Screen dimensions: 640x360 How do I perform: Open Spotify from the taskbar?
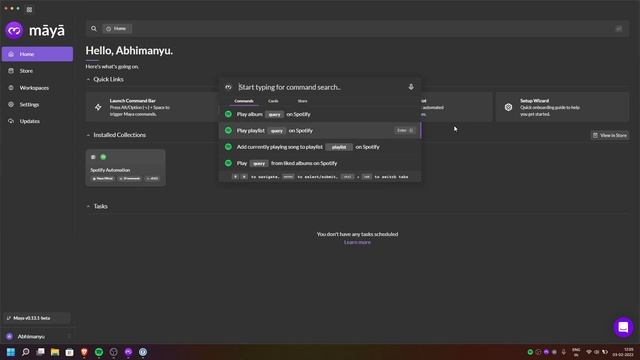pyautogui.click(x=99, y=352)
